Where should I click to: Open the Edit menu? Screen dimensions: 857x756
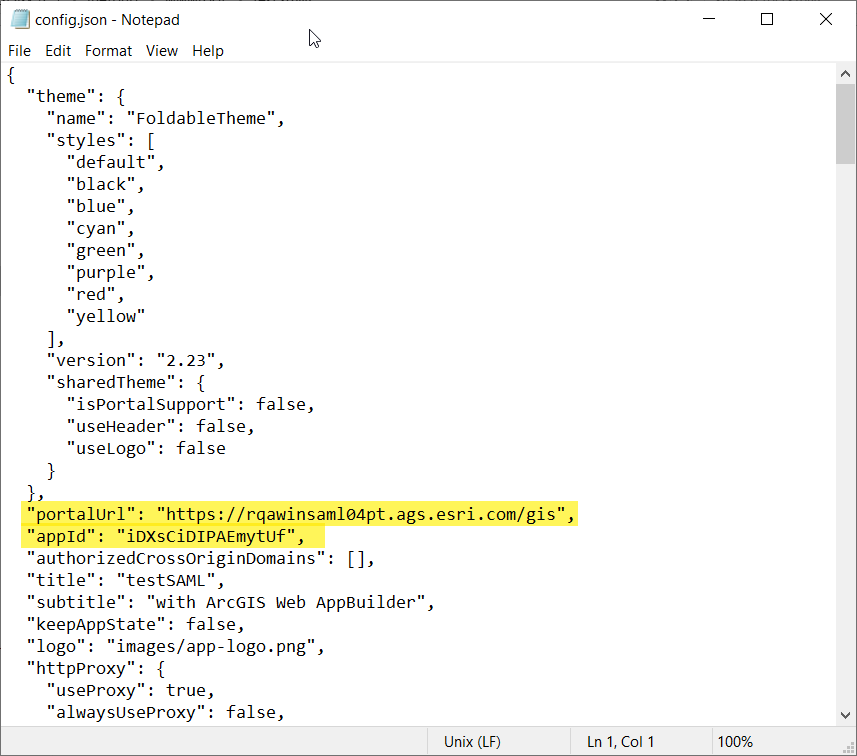(58, 51)
